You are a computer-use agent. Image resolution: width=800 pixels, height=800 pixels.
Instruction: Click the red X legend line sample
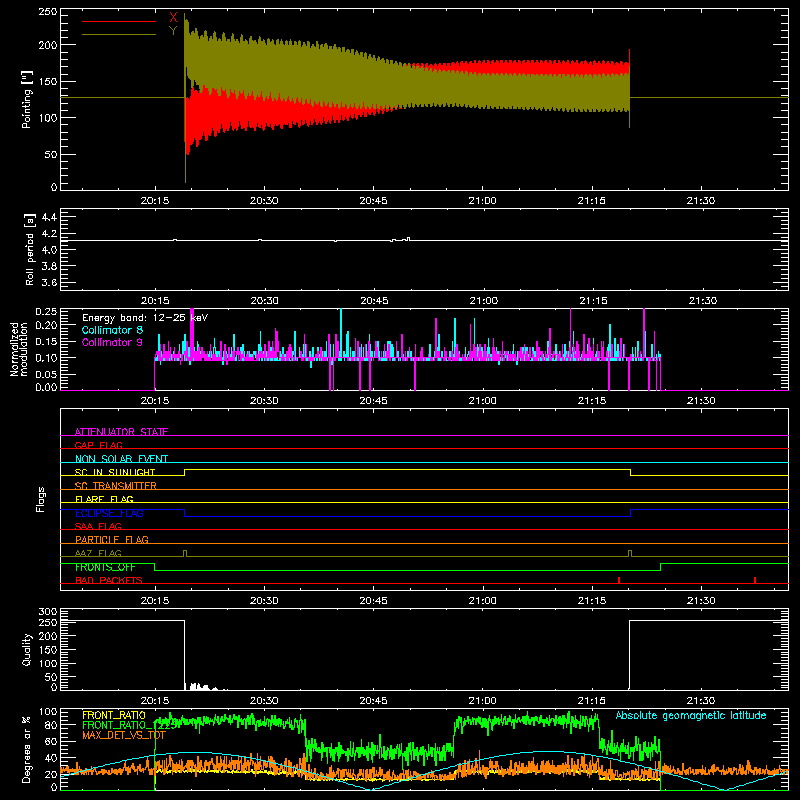(x=119, y=21)
